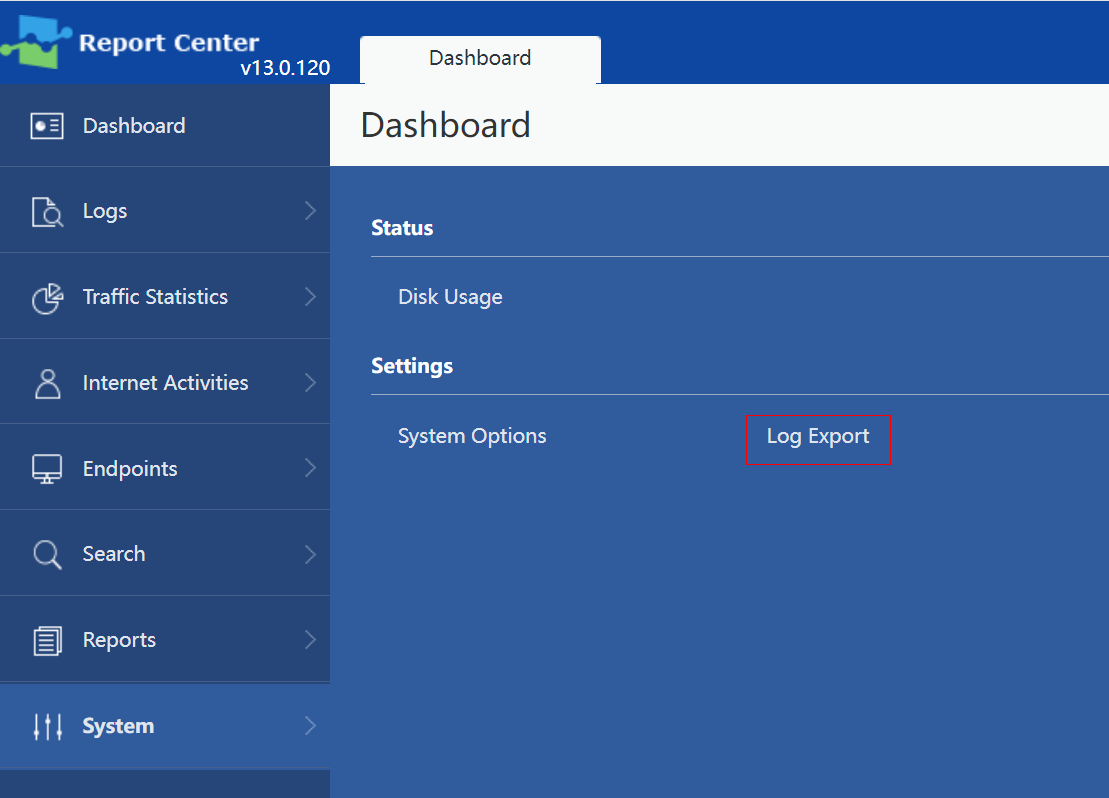Screen dimensions: 1109x798
Task: Open System Options under Settings
Action: tap(472, 436)
